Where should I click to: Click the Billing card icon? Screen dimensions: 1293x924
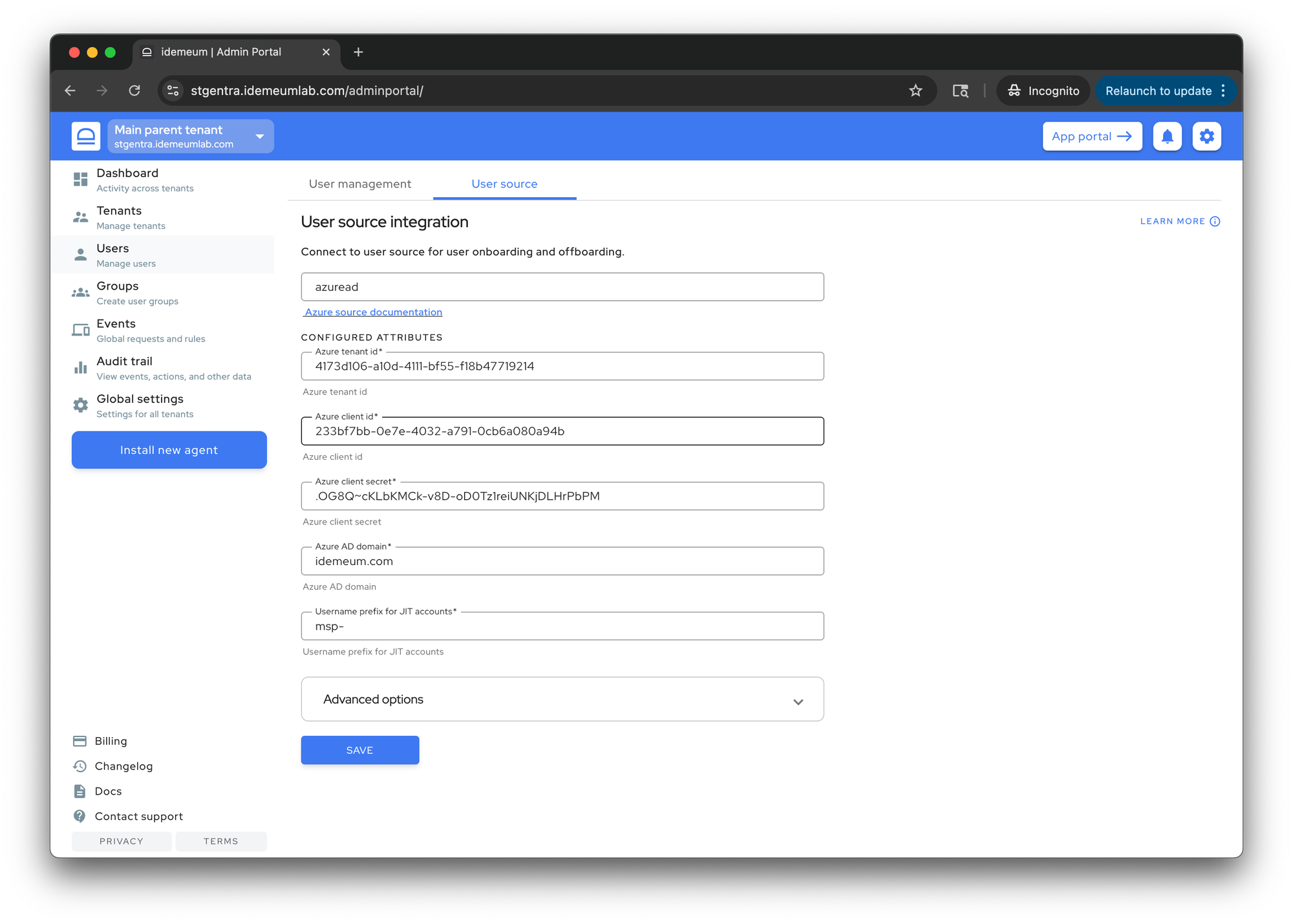(x=80, y=741)
